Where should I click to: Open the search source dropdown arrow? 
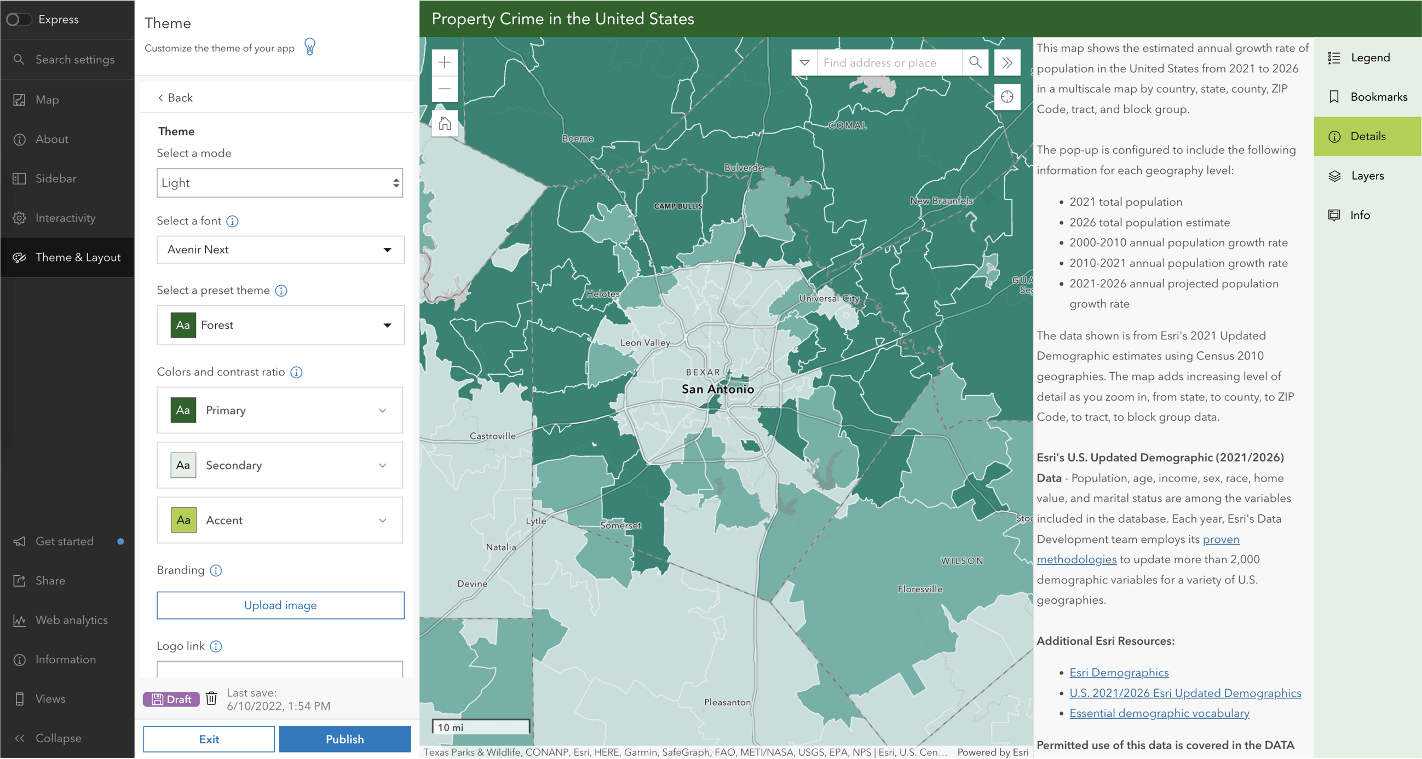(x=805, y=63)
